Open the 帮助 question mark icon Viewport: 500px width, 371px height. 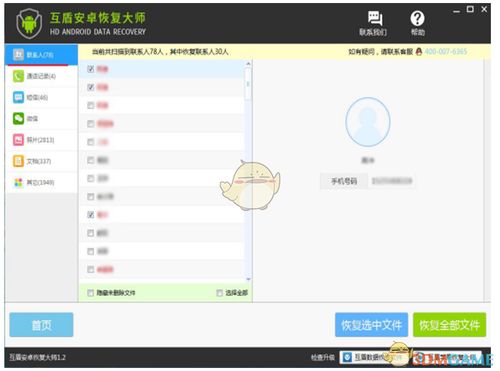(417, 18)
